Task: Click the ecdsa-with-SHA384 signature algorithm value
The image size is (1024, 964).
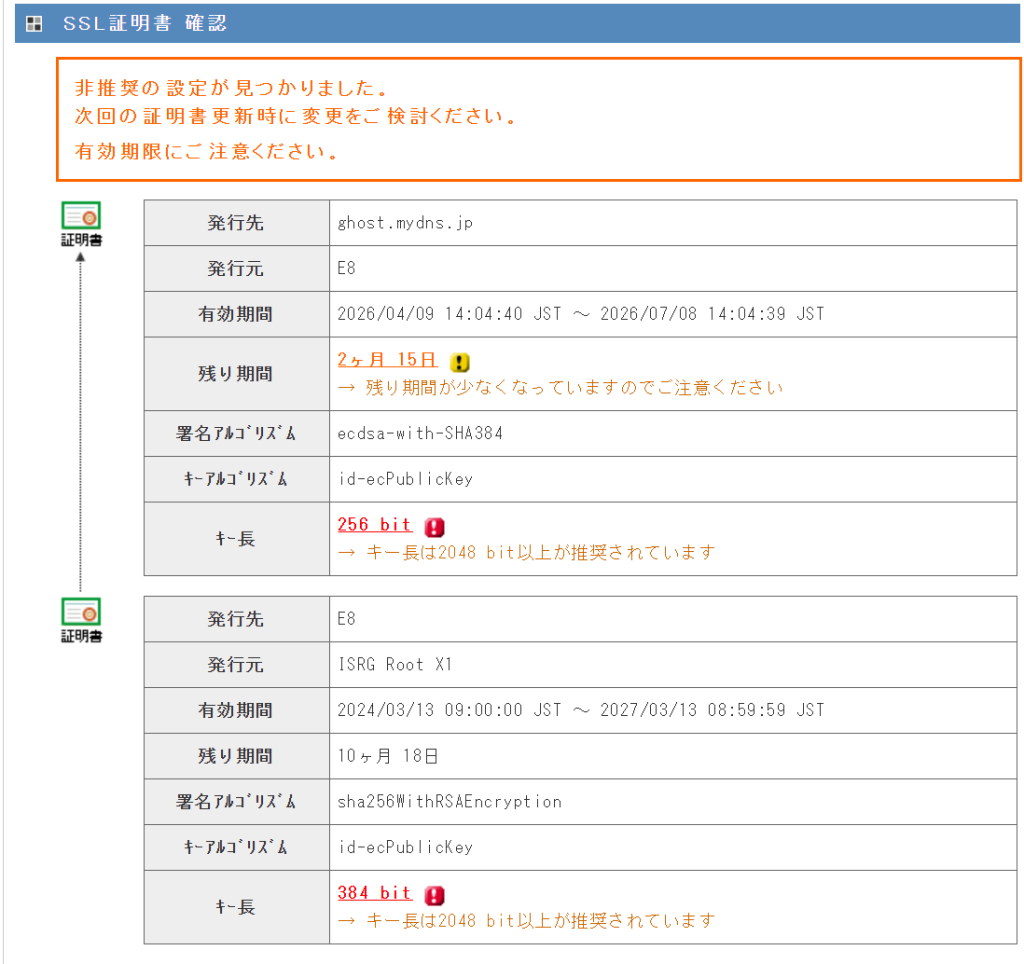Action: pos(420,434)
